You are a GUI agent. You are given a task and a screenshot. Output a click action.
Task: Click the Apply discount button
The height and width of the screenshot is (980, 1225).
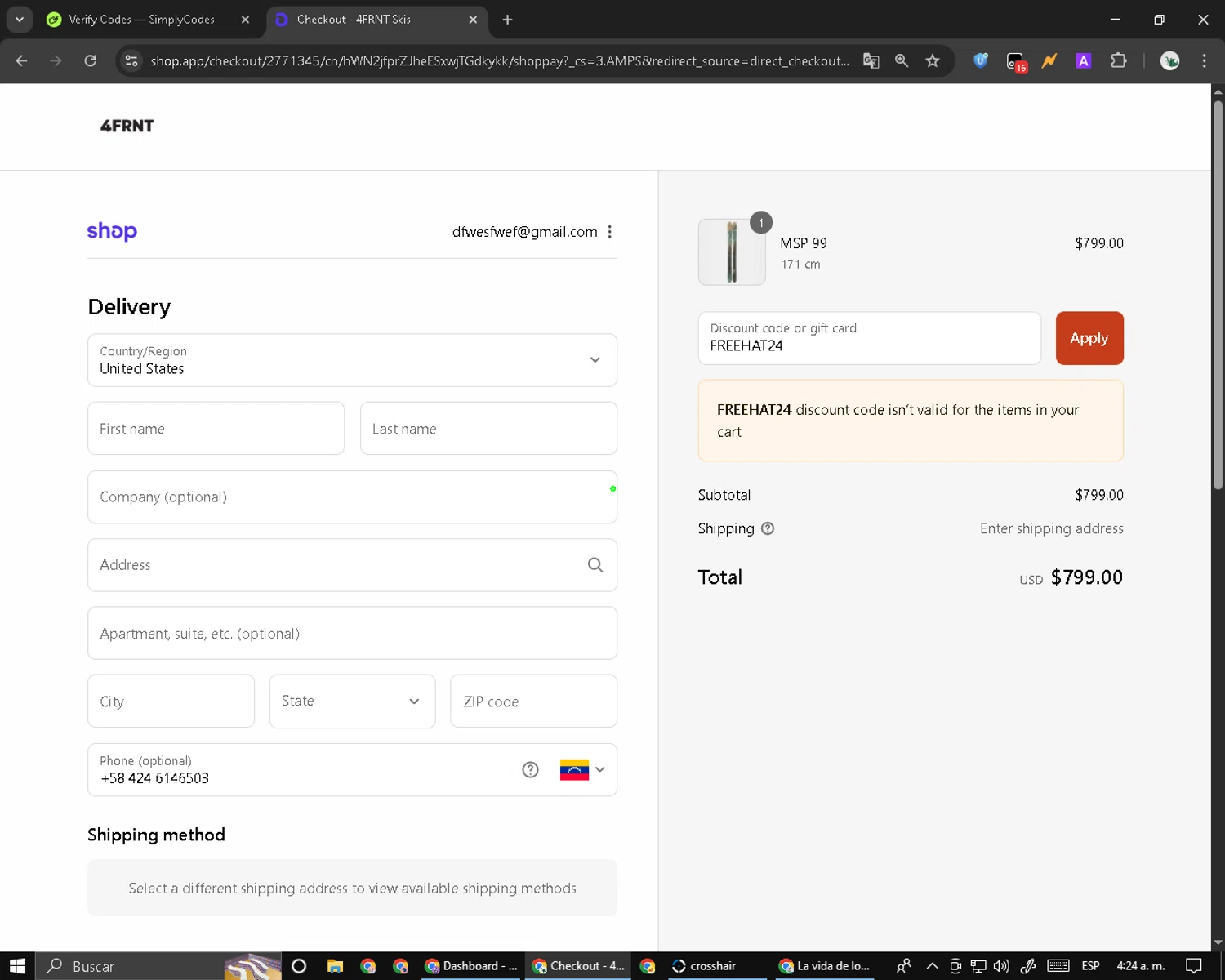click(1089, 338)
